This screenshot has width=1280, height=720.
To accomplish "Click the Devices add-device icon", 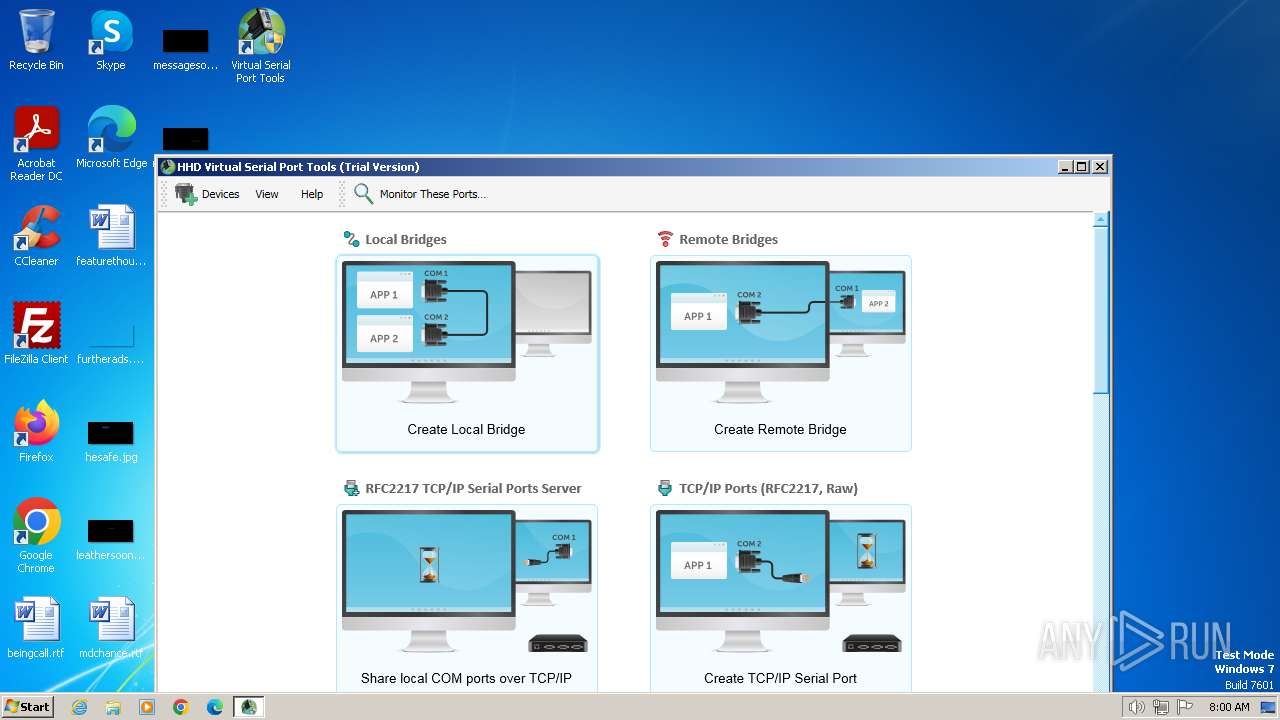I will (x=186, y=194).
